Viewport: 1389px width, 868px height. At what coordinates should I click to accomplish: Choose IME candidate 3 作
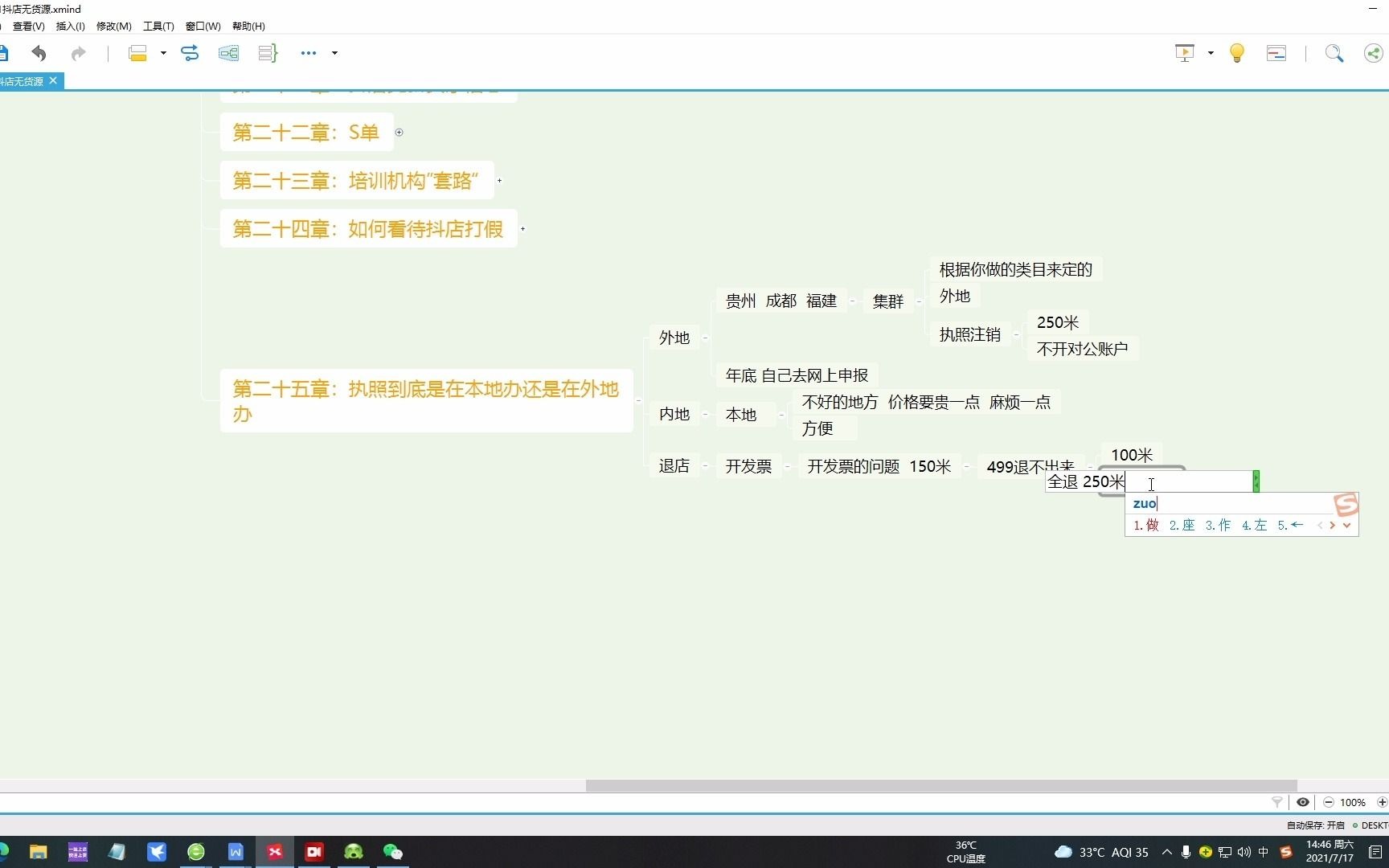[1218, 525]
